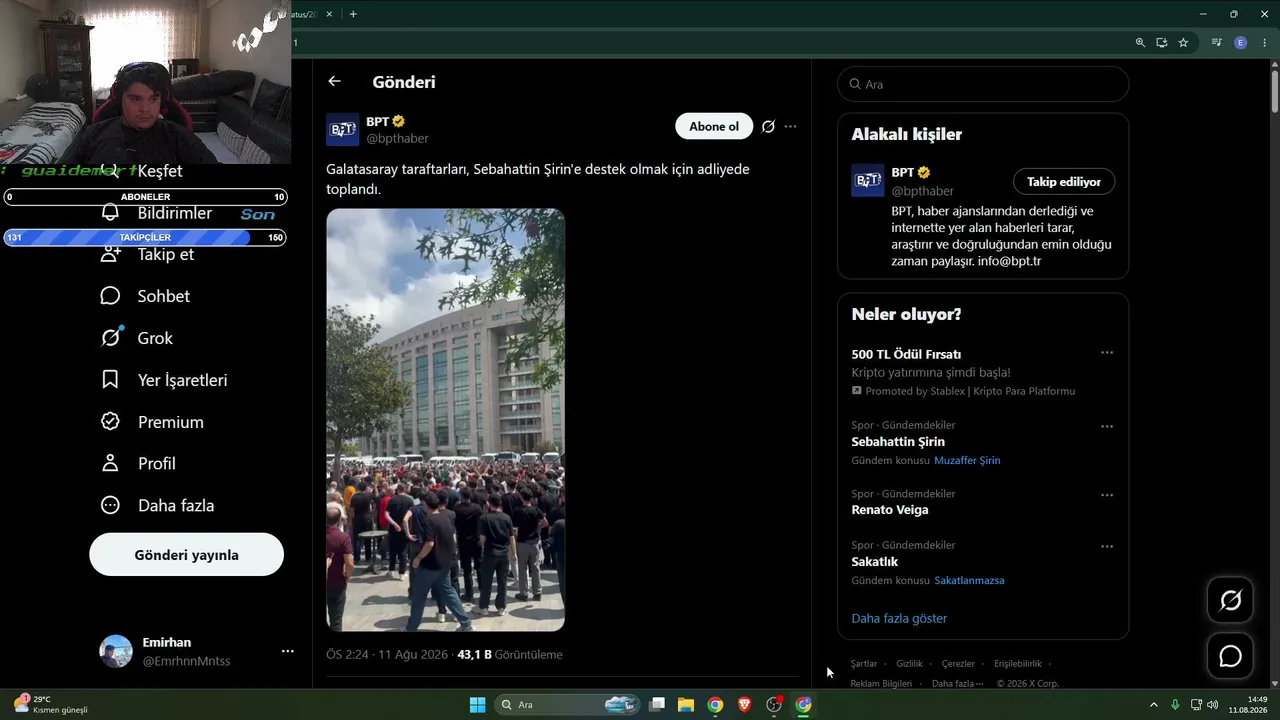Open the BPT avatar on the post
The height and width of the screenshot is (720, 1280).
343,130
